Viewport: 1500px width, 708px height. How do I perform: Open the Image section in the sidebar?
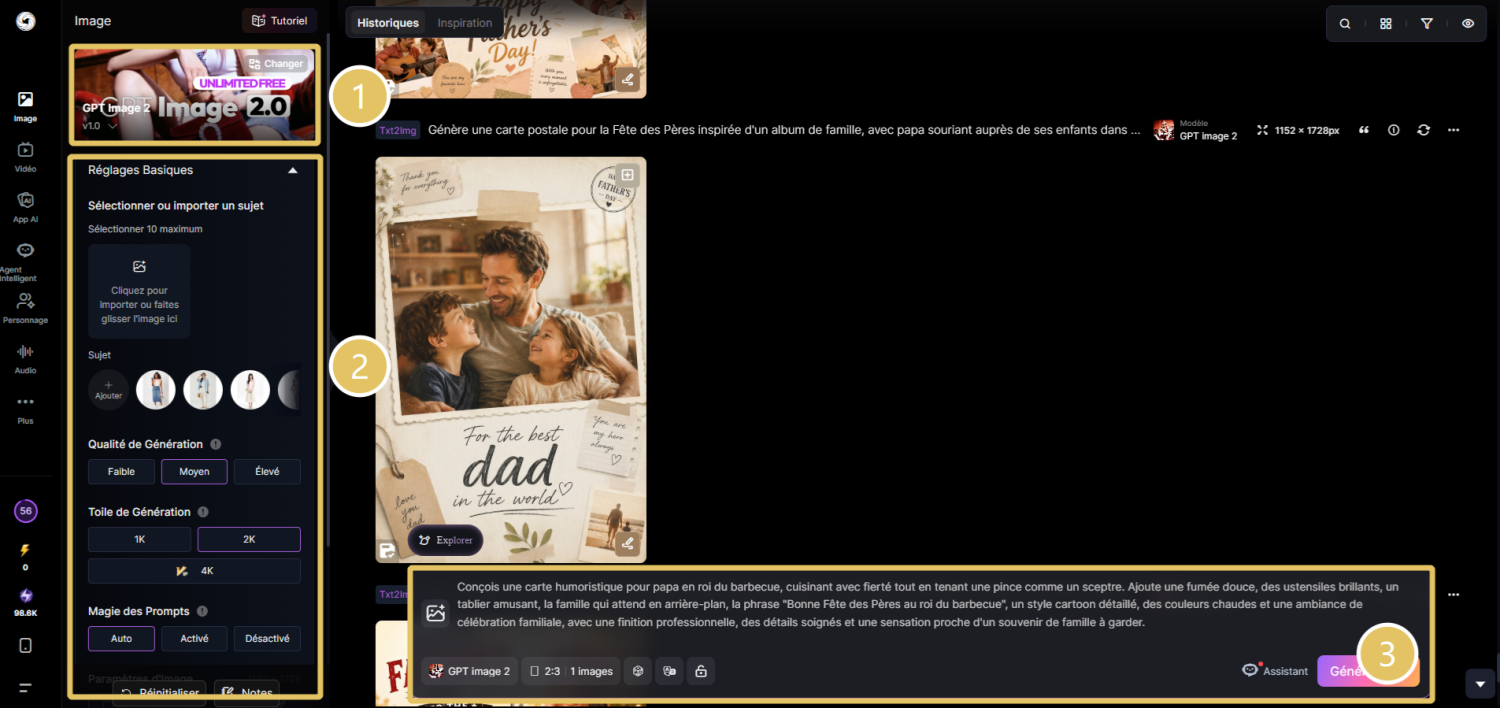[x=25, y=106]
